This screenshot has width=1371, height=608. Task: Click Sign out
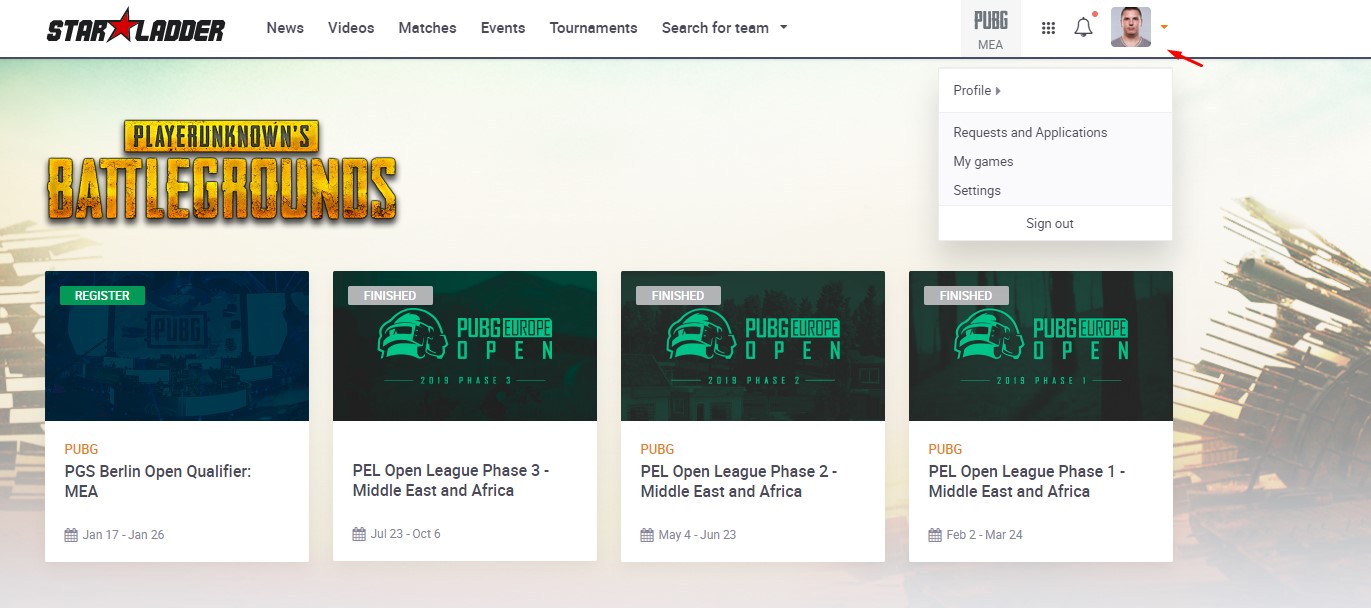pos(1050,223)
